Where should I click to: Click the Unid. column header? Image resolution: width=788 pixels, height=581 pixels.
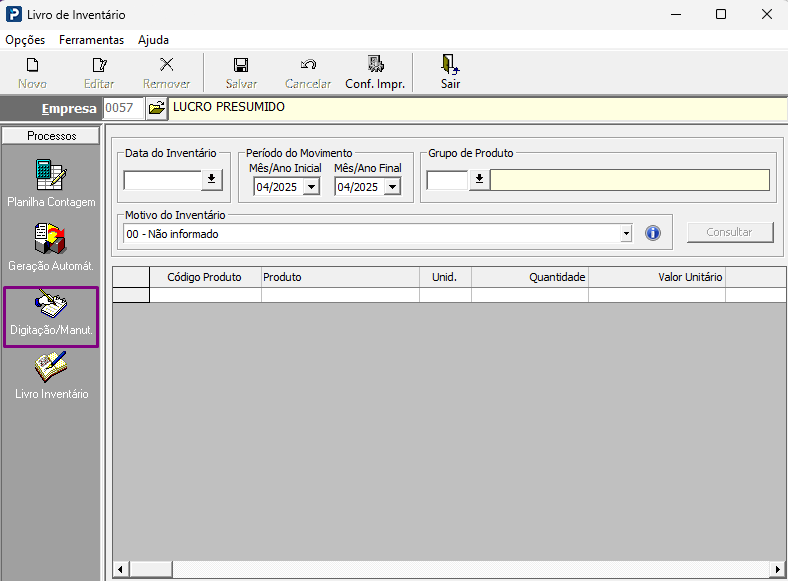point(445,277)
